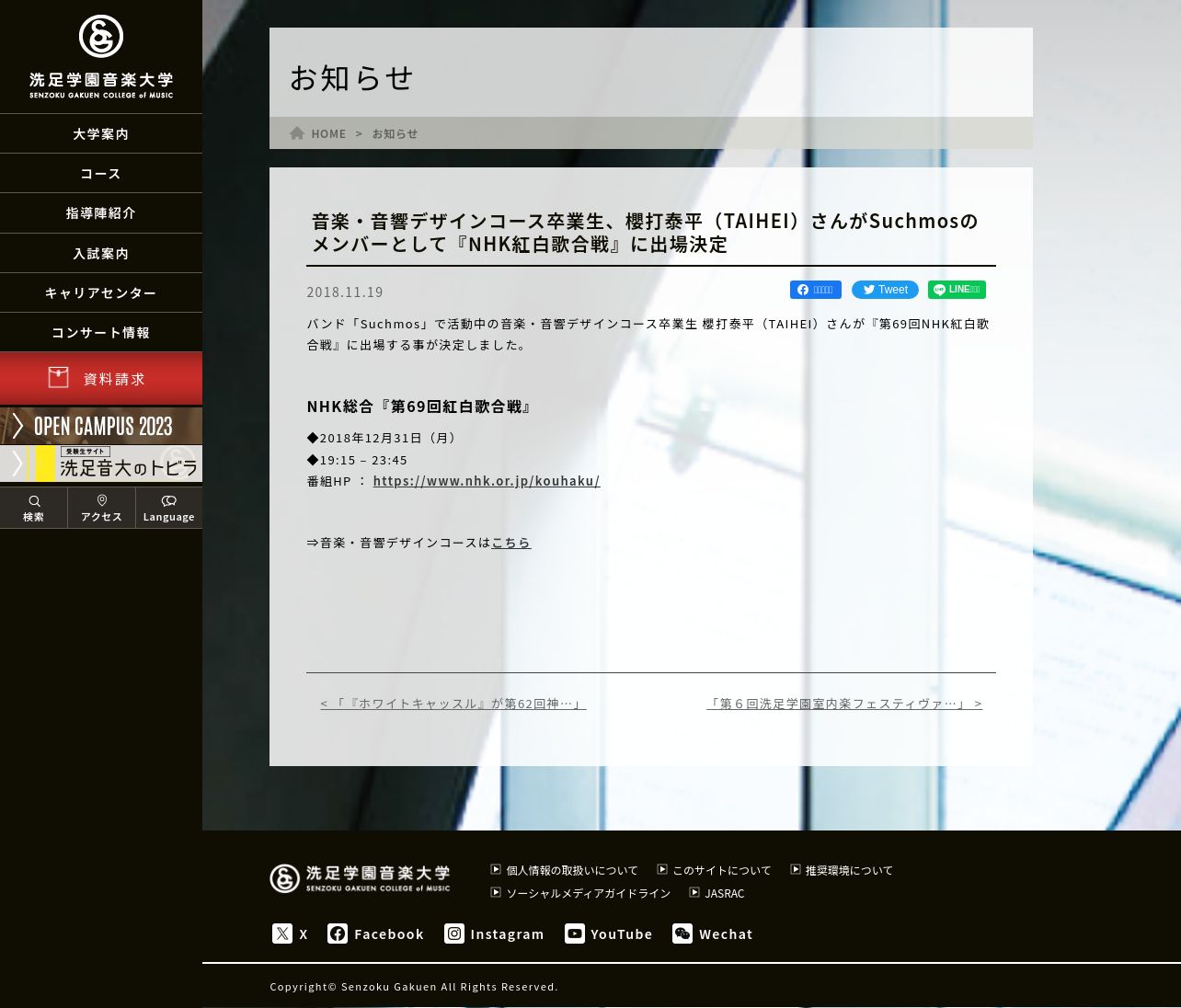The height and width of the screenshot is (1008, 1181).
Task: Click the article title about 櫻打泰平
Action: coord(644,233)
